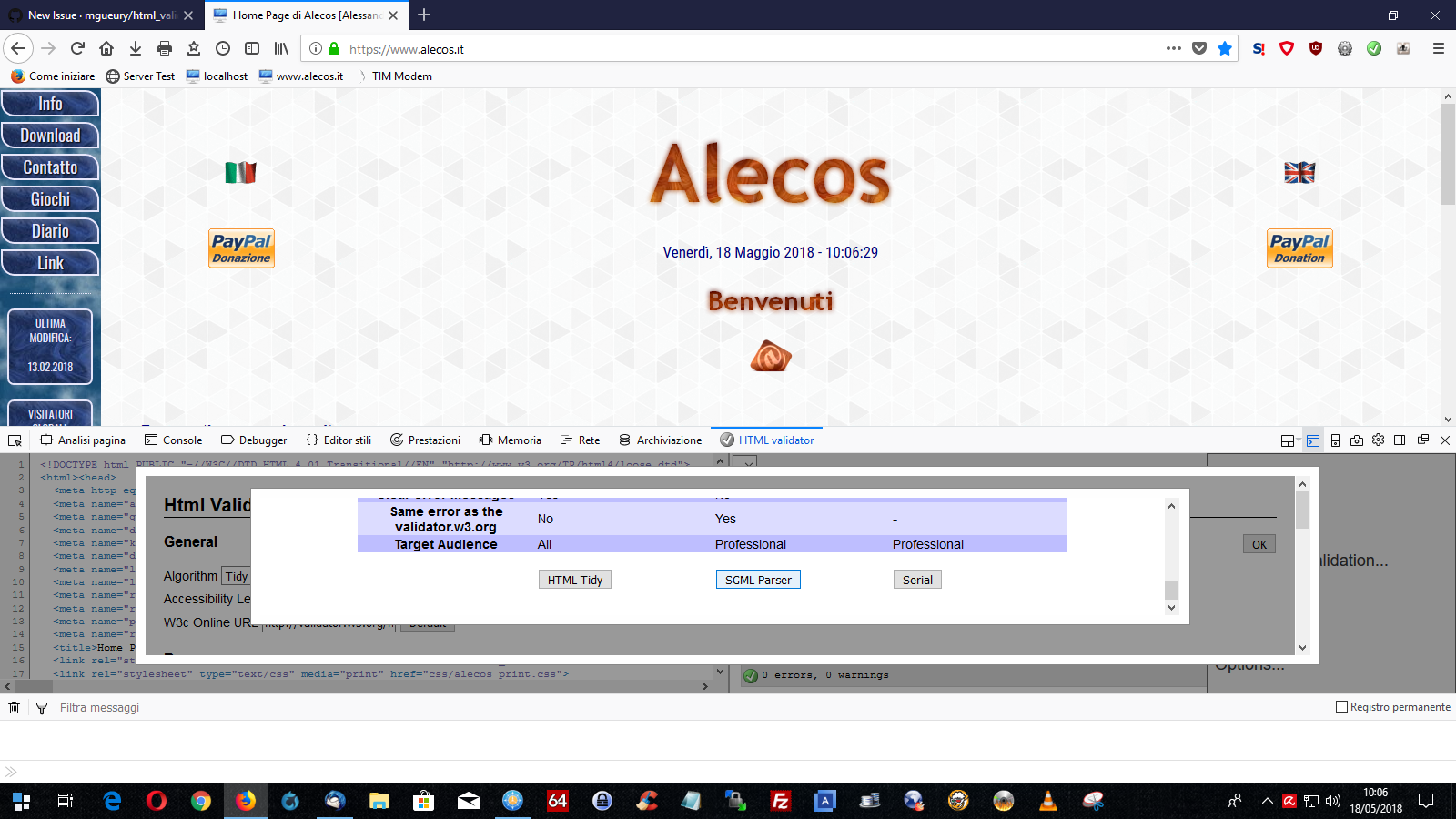Open the Algorithm dropdown showing Tidy
Viewport: 1456px width, 819px height.
(236, 576)
